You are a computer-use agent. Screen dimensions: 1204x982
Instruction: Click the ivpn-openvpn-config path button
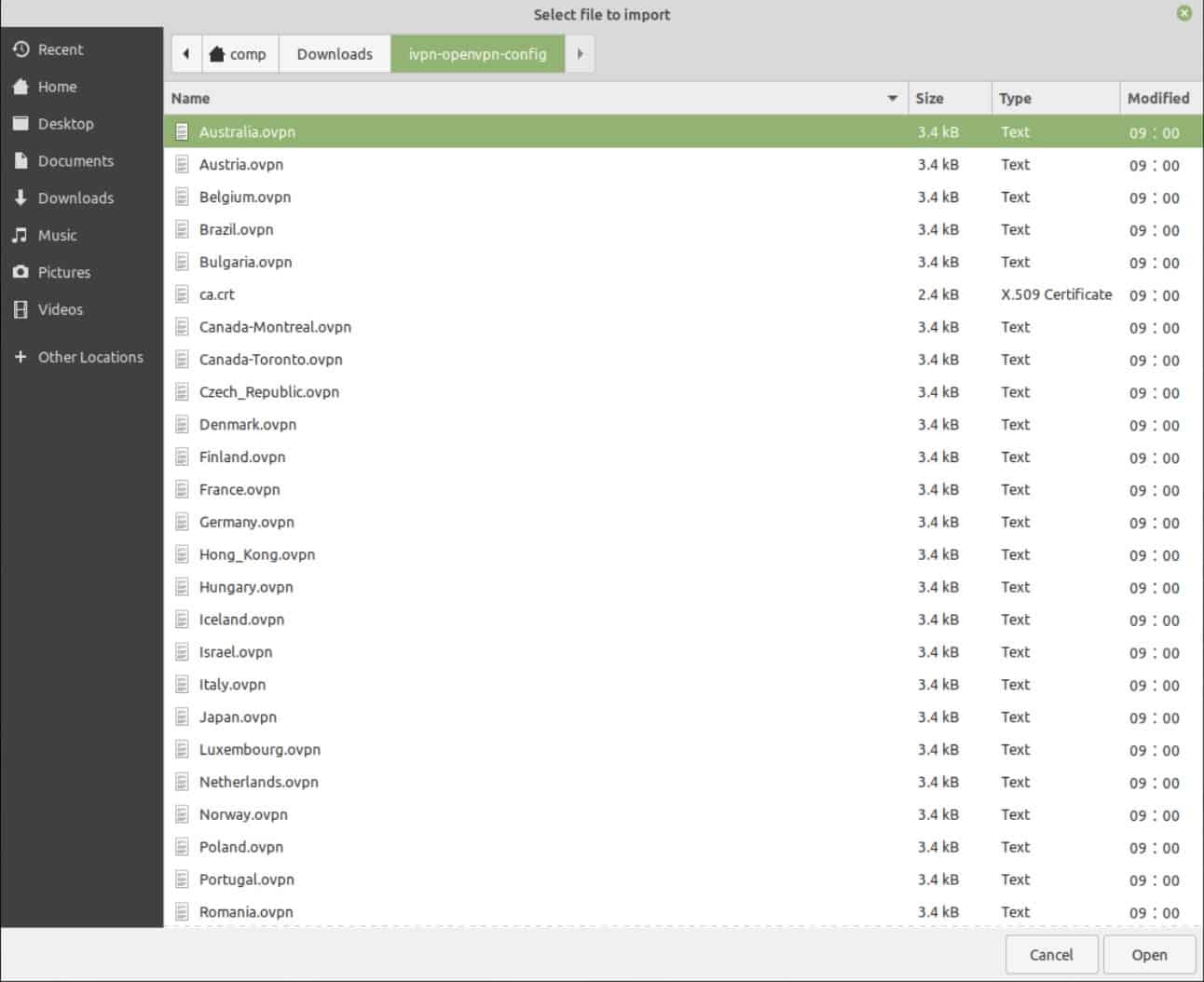point(477,54)
